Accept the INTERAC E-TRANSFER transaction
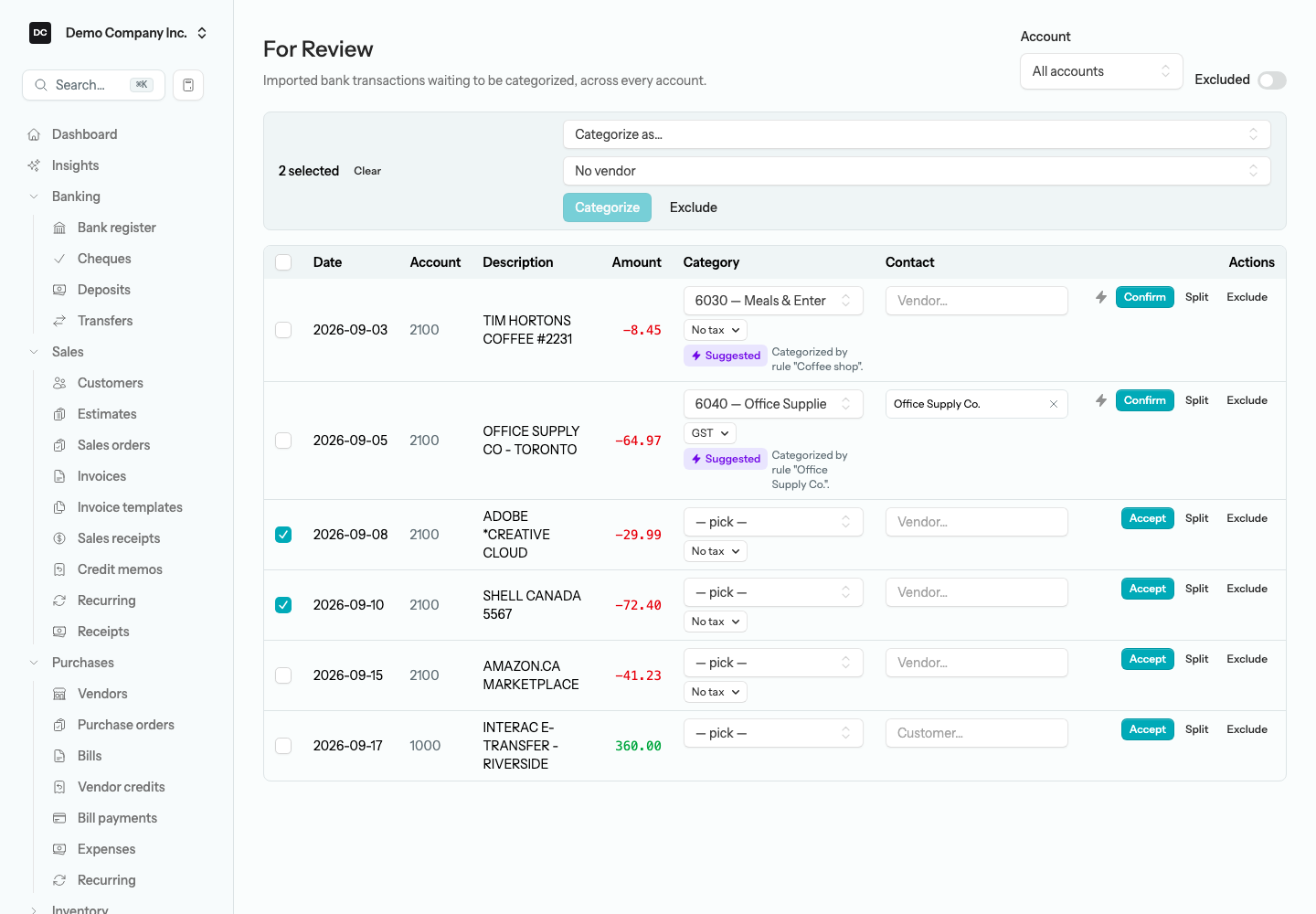This screenshot has height=914, width=1316. point(1147,729)
